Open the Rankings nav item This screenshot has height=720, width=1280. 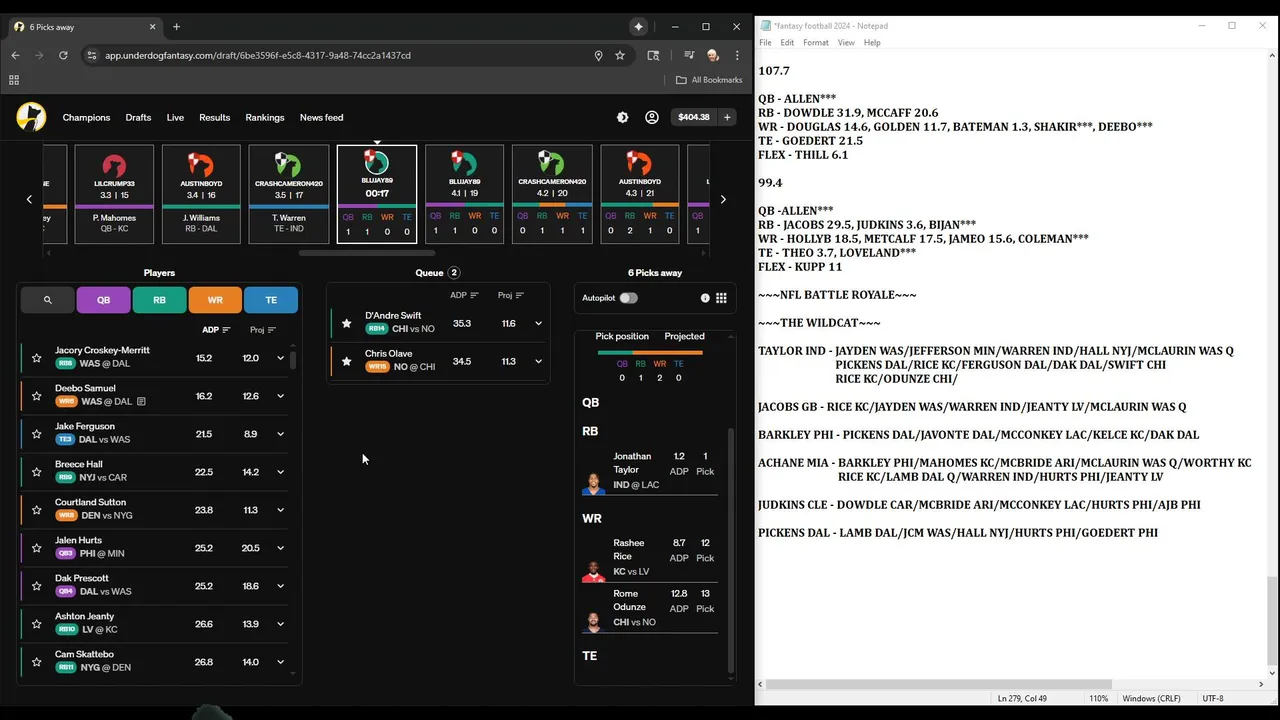(265, 117)
